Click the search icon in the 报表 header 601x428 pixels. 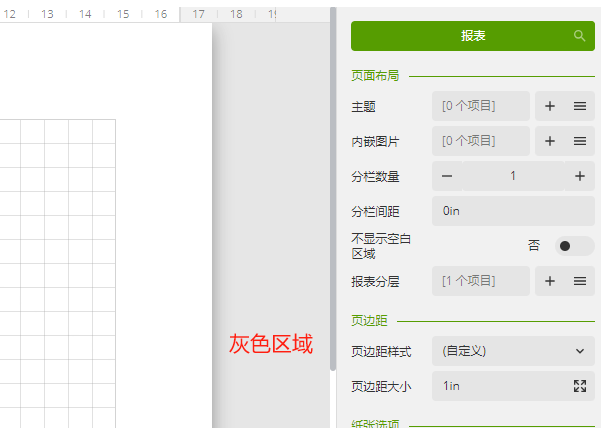tap(579, 36)
